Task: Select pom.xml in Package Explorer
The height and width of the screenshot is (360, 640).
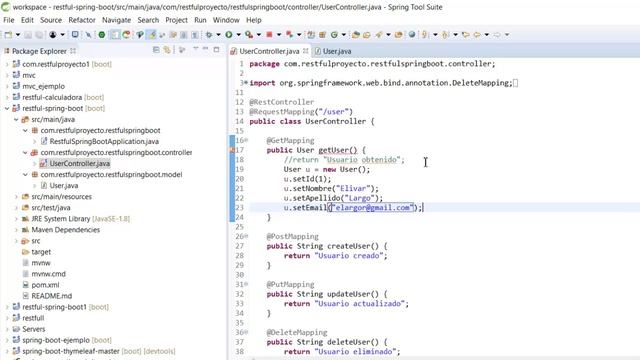Action: click(x=45, y=285)
